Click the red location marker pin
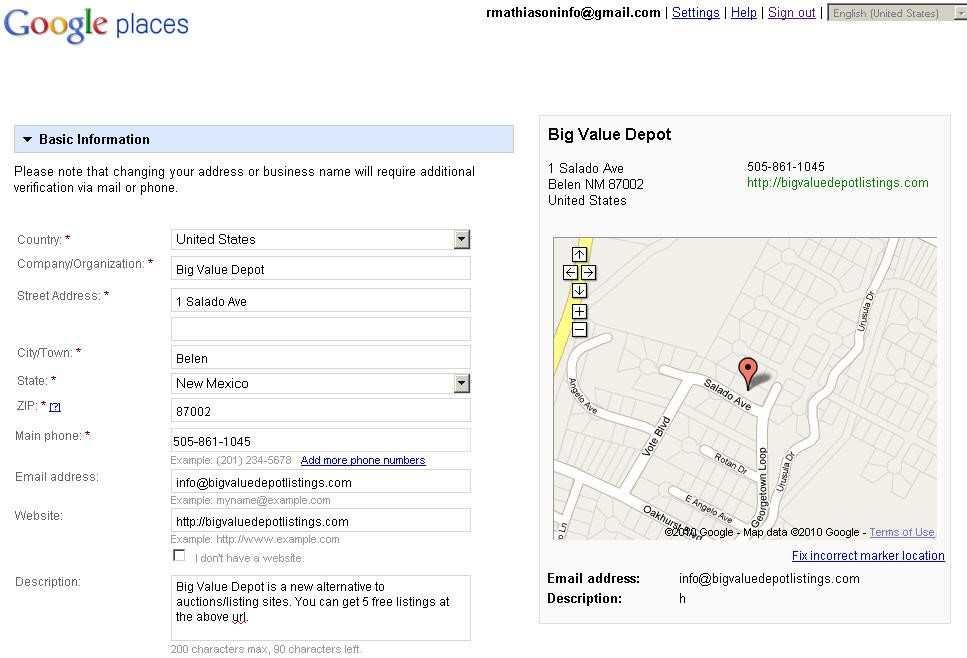This screenshot has height=658, width=967. click(747, 371)
